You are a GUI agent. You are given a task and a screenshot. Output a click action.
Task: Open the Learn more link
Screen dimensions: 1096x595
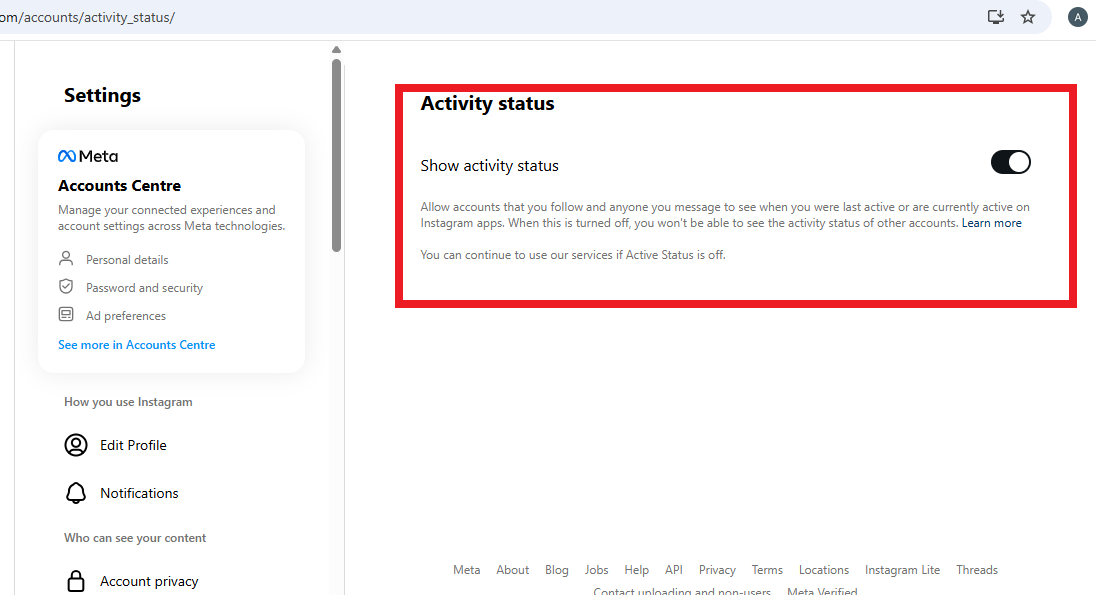(991, 223)
